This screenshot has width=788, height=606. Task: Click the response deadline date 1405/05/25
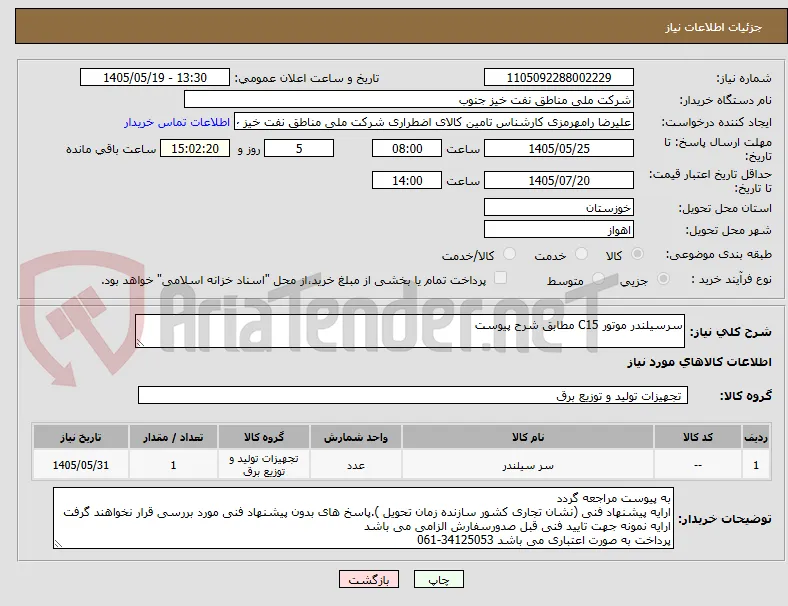tap(559, 149)
